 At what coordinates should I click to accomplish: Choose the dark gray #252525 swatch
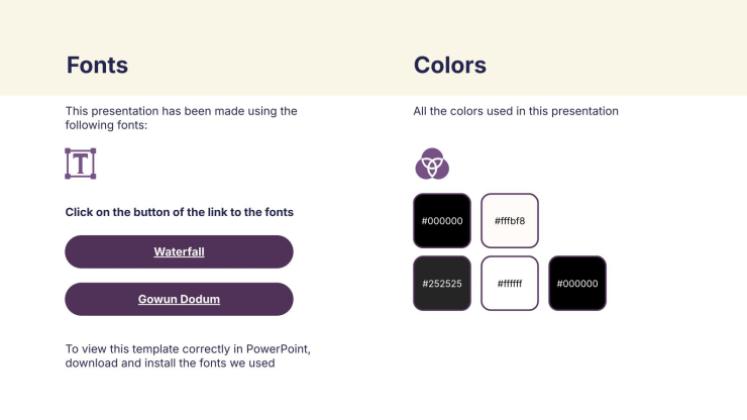(x=441, y=283)
